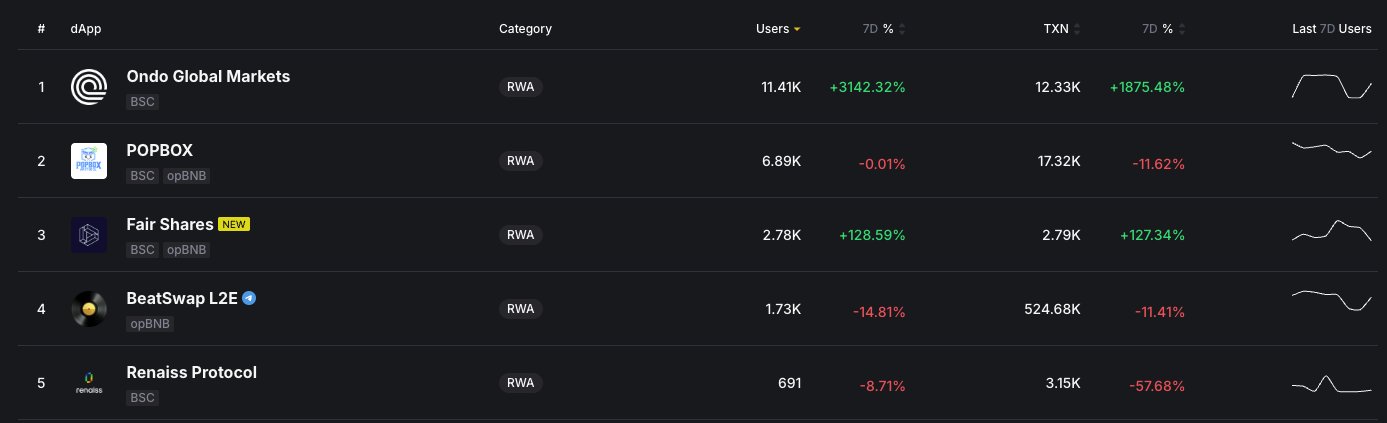Click the Category column header
The width and height of the screenshot is (1387, 423).
[x=525, y=29]
